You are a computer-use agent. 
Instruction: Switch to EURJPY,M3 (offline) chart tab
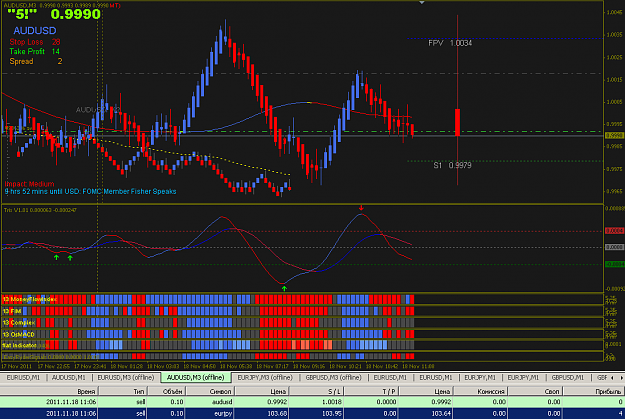pos(265,377)
